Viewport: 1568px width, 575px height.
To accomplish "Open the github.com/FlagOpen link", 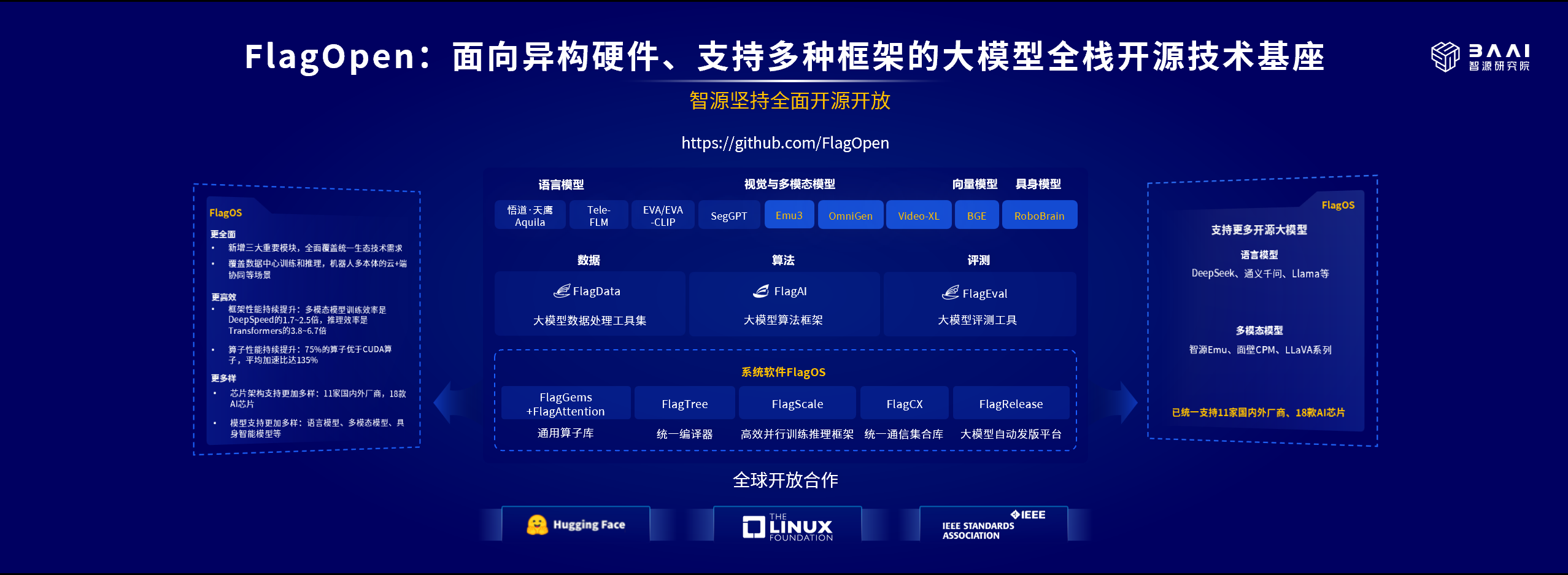I will [784, 143].
